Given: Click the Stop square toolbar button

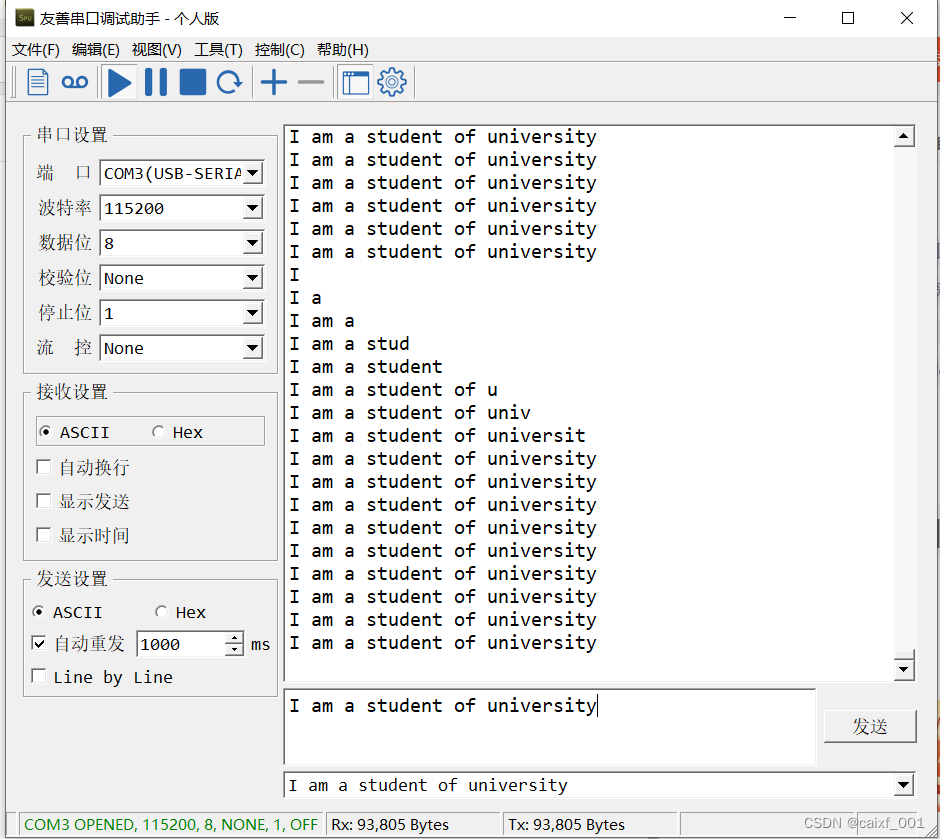Looking at the screenshot, I should [192, 82].
